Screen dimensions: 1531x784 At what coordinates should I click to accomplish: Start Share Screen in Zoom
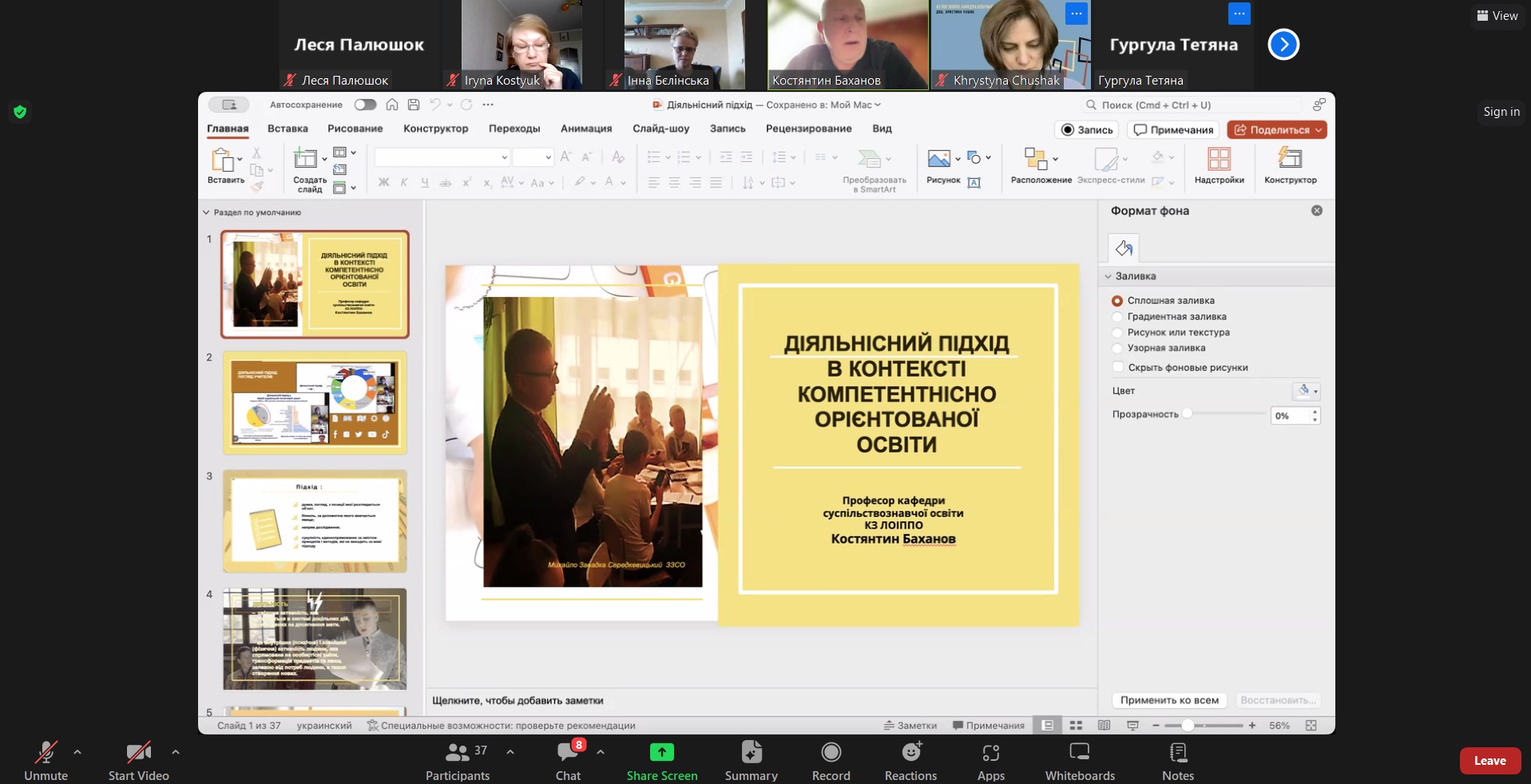(x=661, y=760)
